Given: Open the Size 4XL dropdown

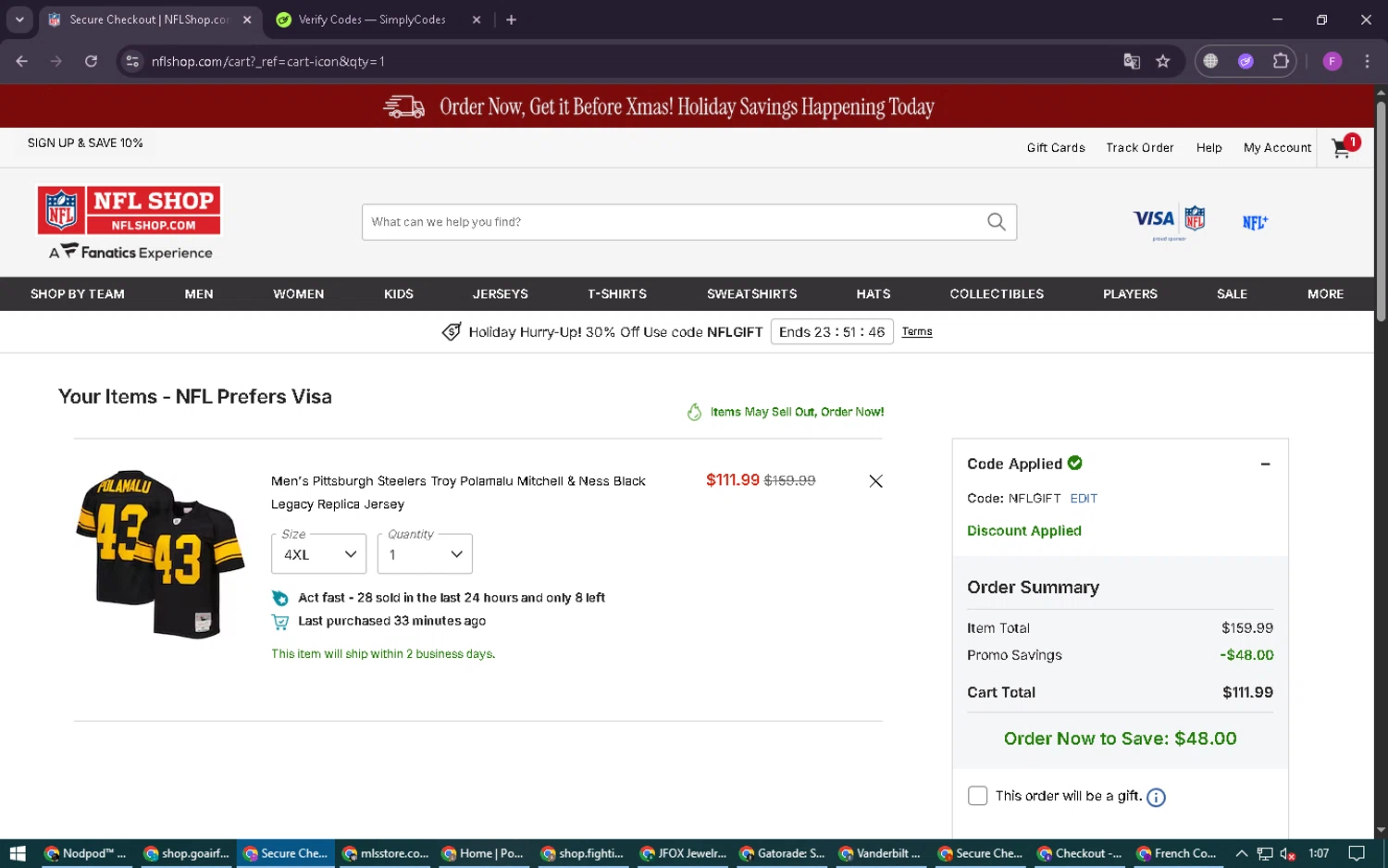Looking at the screenshot, I should (x=319, y=554).
